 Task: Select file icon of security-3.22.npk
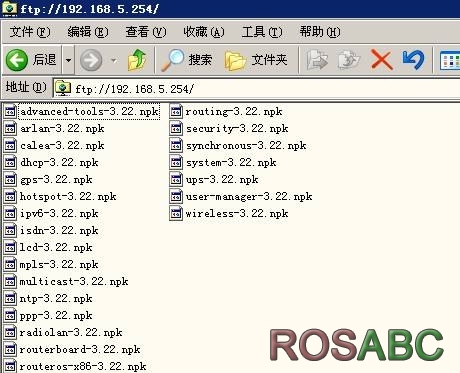pos(176,128)
